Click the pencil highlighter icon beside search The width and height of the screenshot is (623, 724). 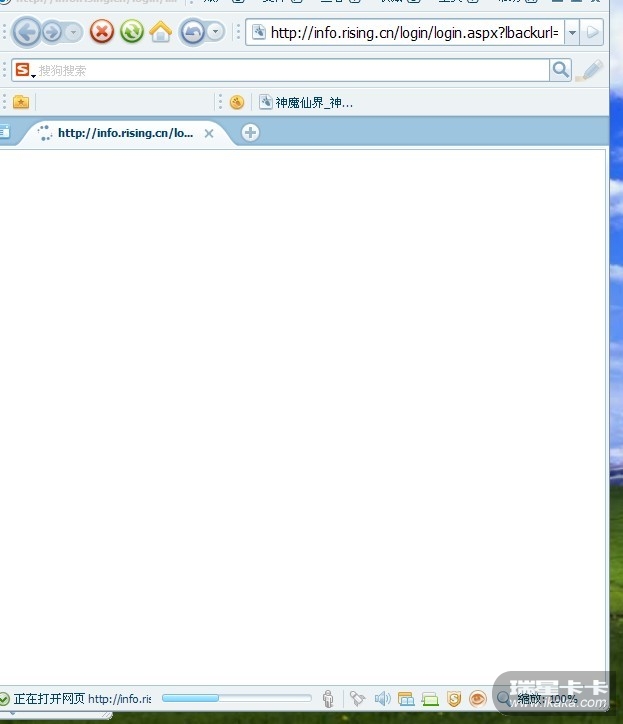[x=590, y=70]
